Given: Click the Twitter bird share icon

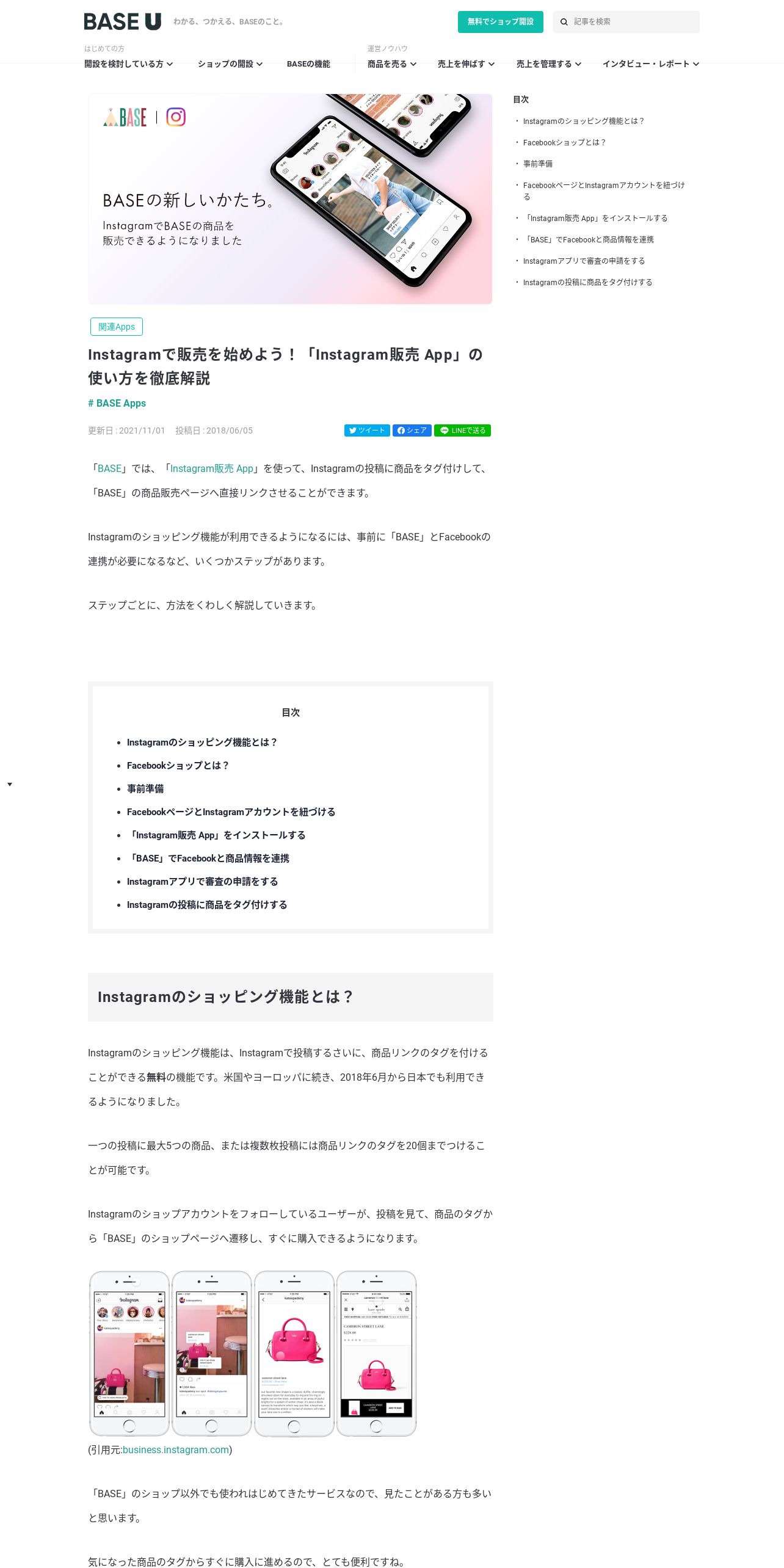Looking at the screenshot, I should pyautogui.click(x=353, y=430).
